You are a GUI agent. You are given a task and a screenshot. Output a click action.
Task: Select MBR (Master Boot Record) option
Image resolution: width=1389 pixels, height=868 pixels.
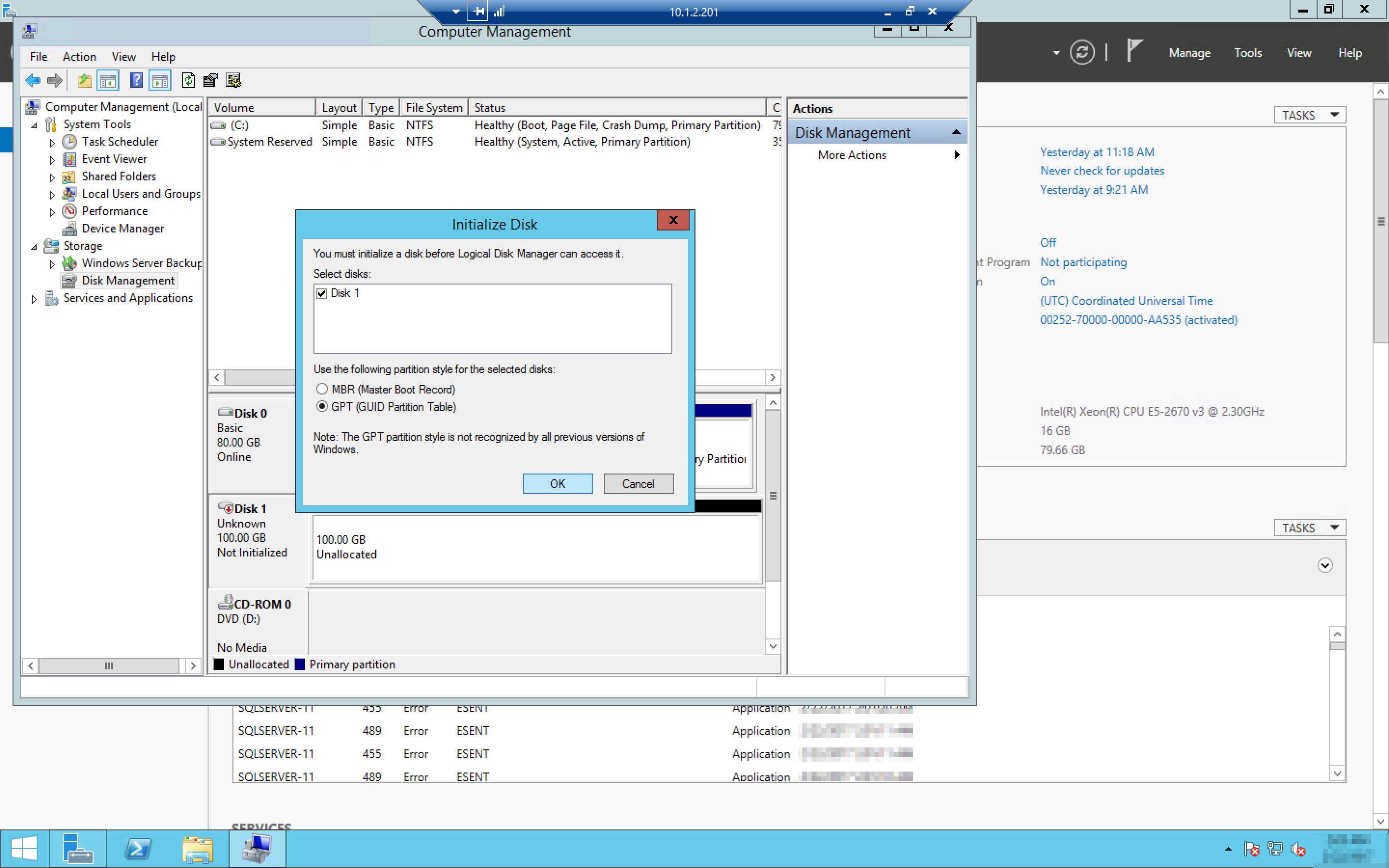(x=322, y=389)
